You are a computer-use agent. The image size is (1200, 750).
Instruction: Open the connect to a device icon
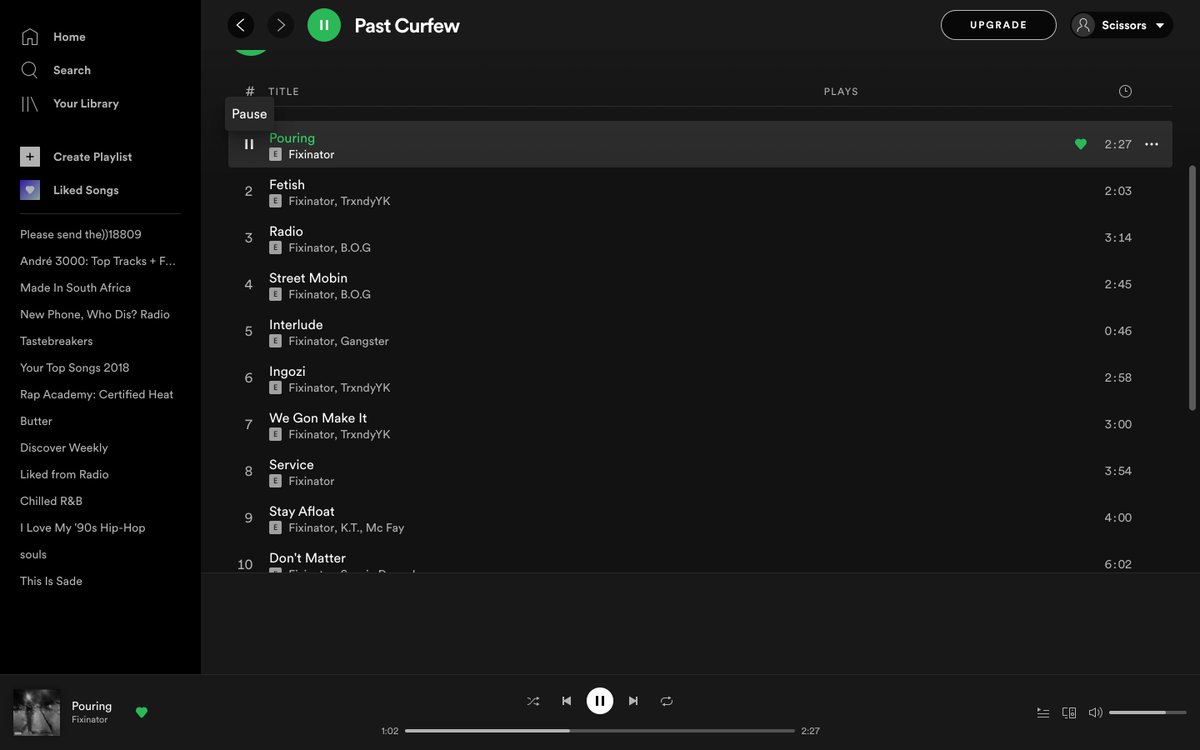coord(1069,713)
